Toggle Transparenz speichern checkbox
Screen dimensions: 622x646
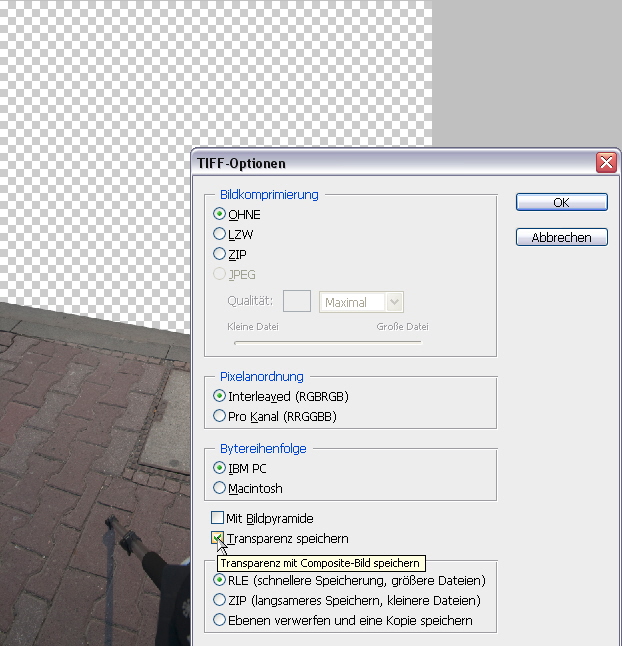coord(218,539)
